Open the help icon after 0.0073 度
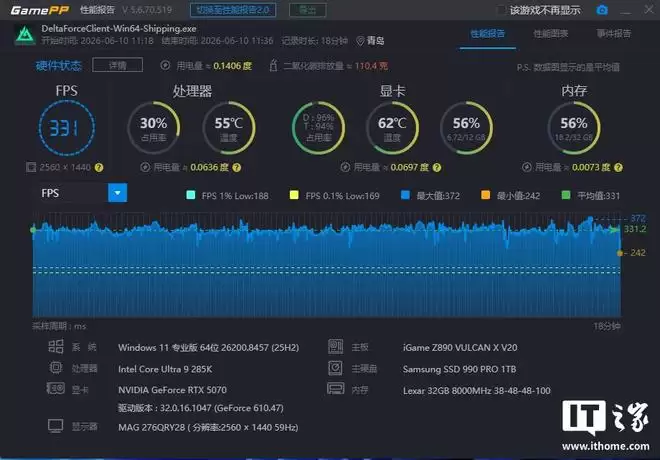This screenshot has height=460, width=660. pyautogui.click(x=618, y=167)
